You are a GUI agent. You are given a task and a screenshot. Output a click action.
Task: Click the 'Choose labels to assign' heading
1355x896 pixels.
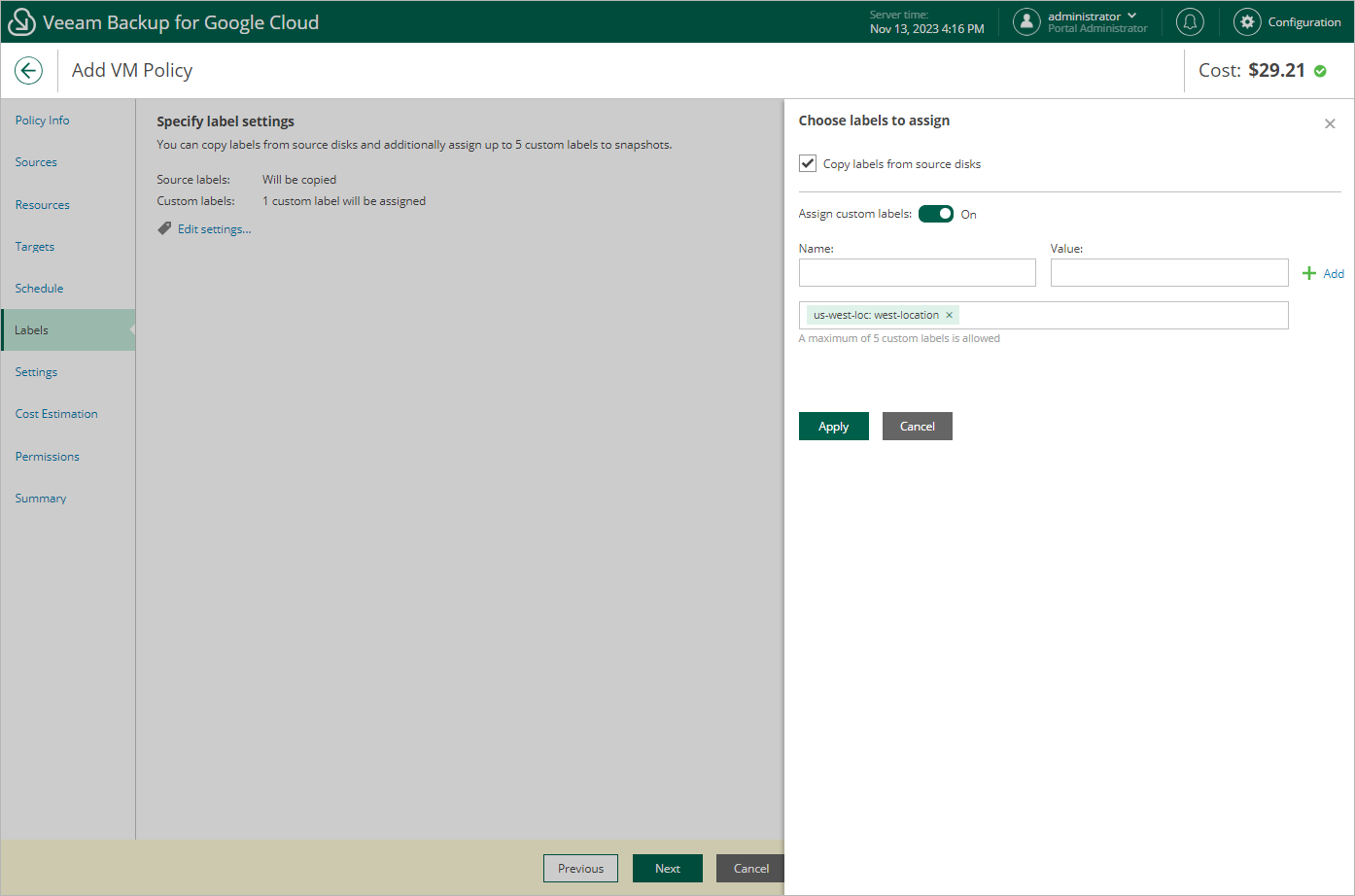tap(874, 121)
